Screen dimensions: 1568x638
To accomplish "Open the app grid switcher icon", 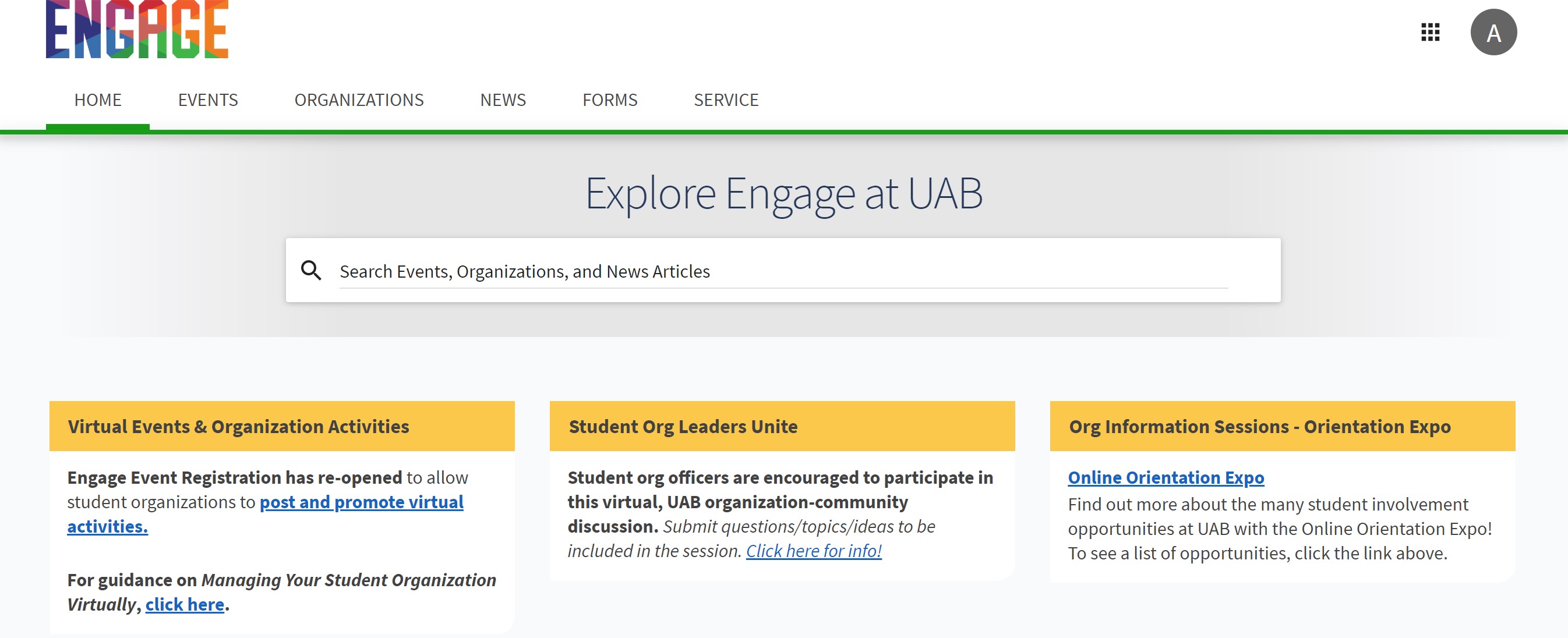I will [1430, 32].
